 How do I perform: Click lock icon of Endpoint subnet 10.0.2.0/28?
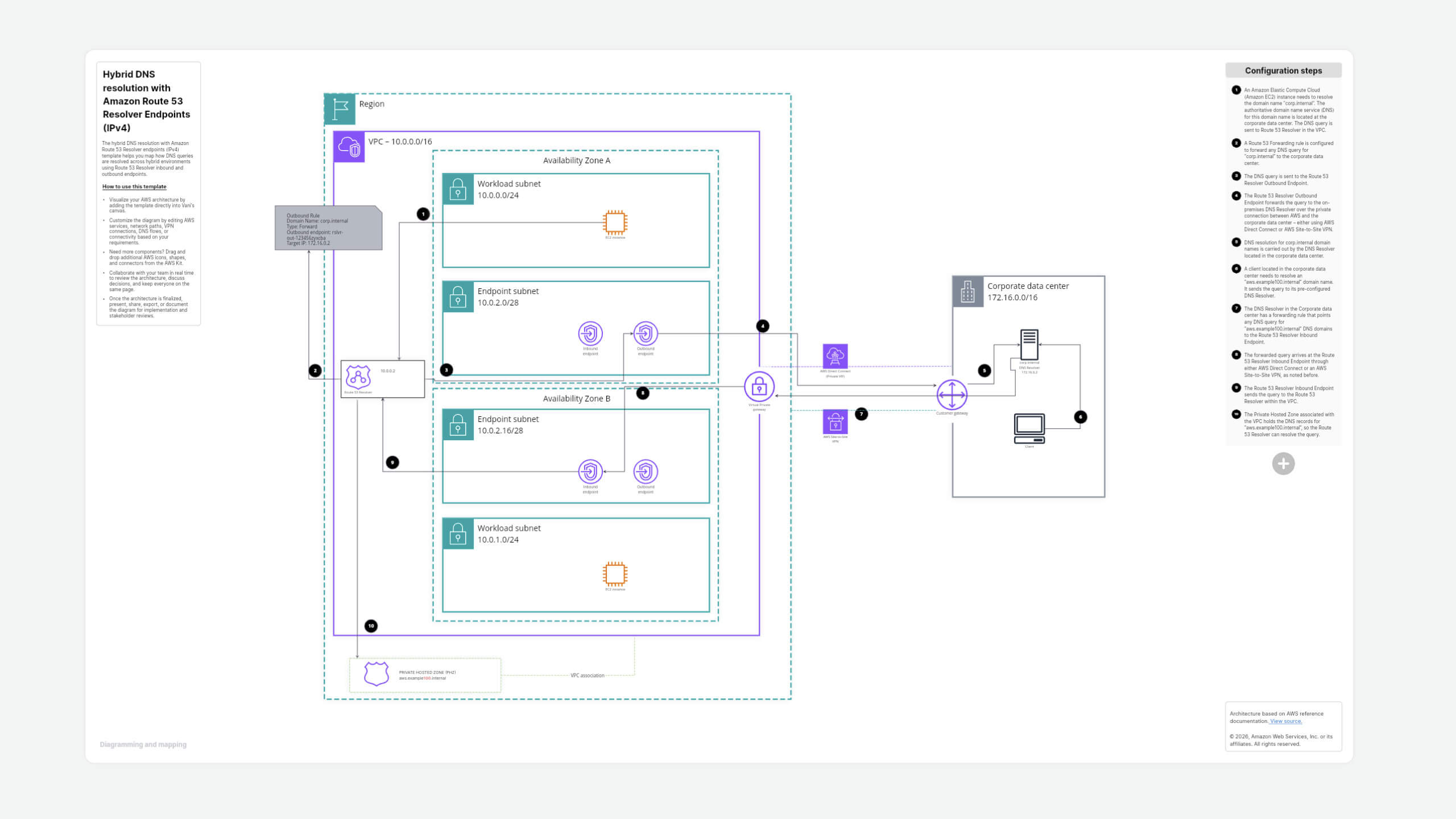tap(458, 297)
